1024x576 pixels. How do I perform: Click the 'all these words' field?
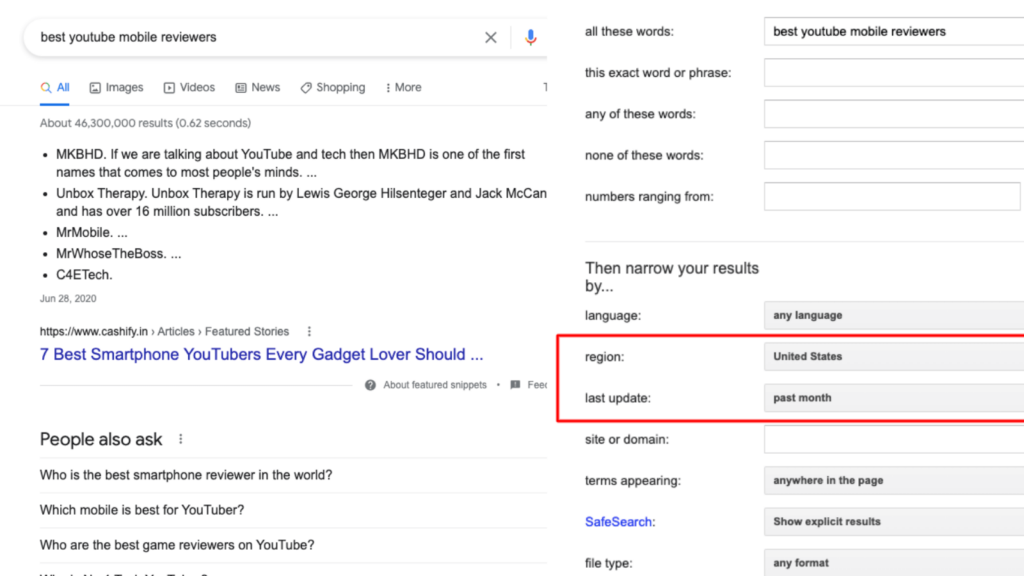(x=894, y=31)
